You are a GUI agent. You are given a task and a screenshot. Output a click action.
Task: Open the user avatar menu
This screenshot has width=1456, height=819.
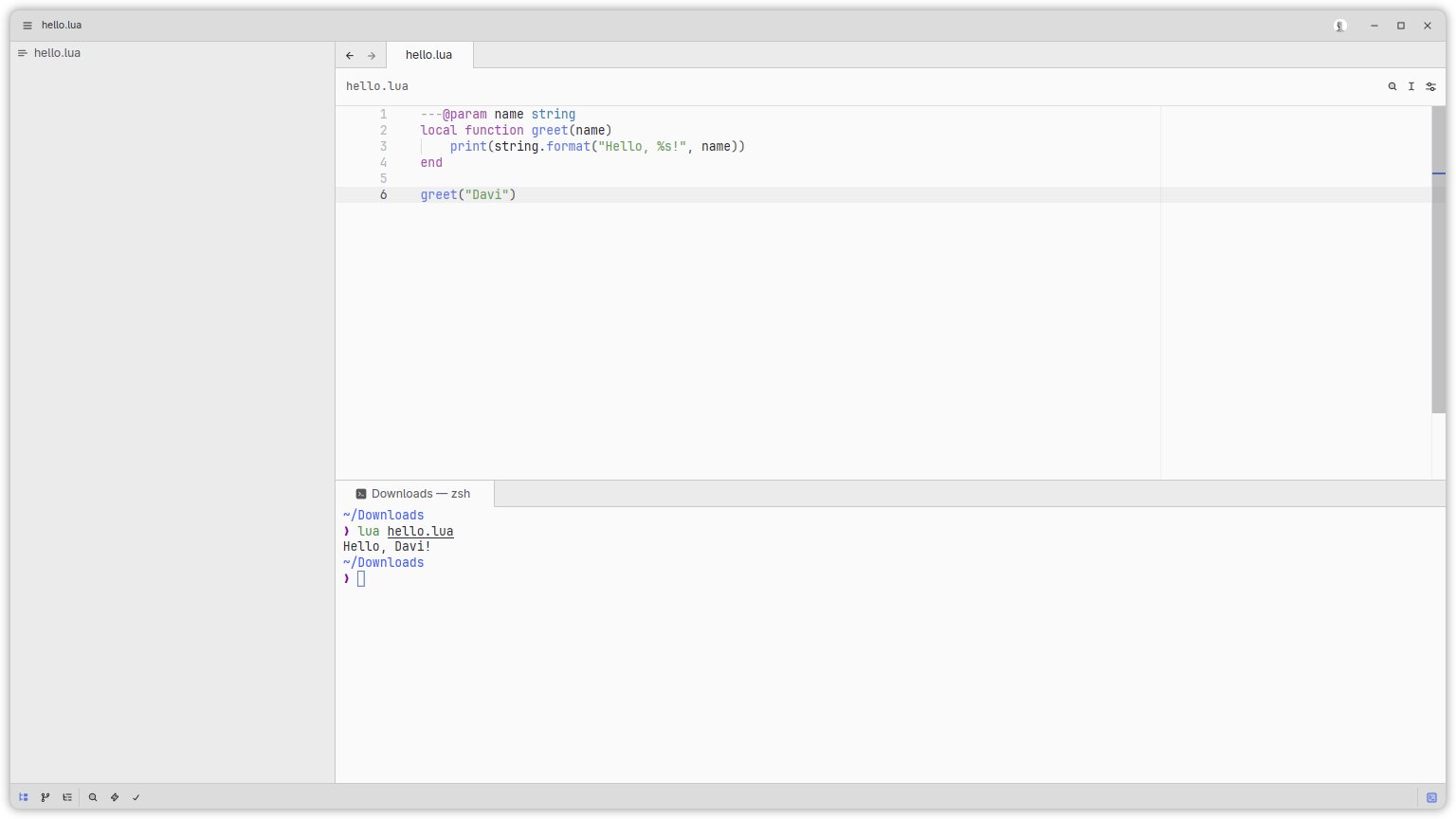[1340, 26]
